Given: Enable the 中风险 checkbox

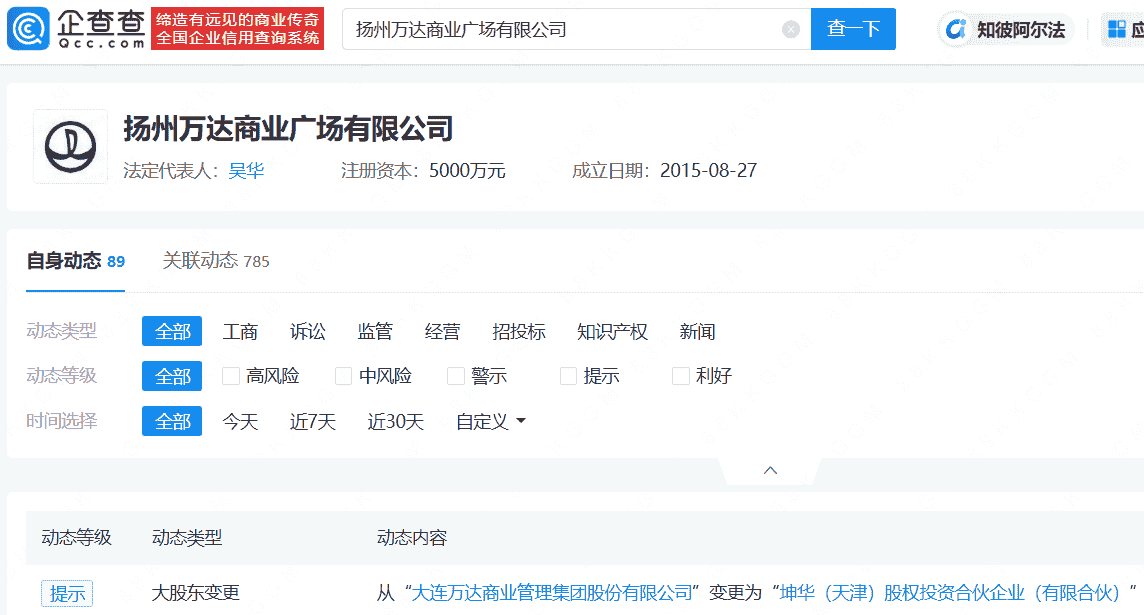Looking at the screenshot, I should pos(344,376).
